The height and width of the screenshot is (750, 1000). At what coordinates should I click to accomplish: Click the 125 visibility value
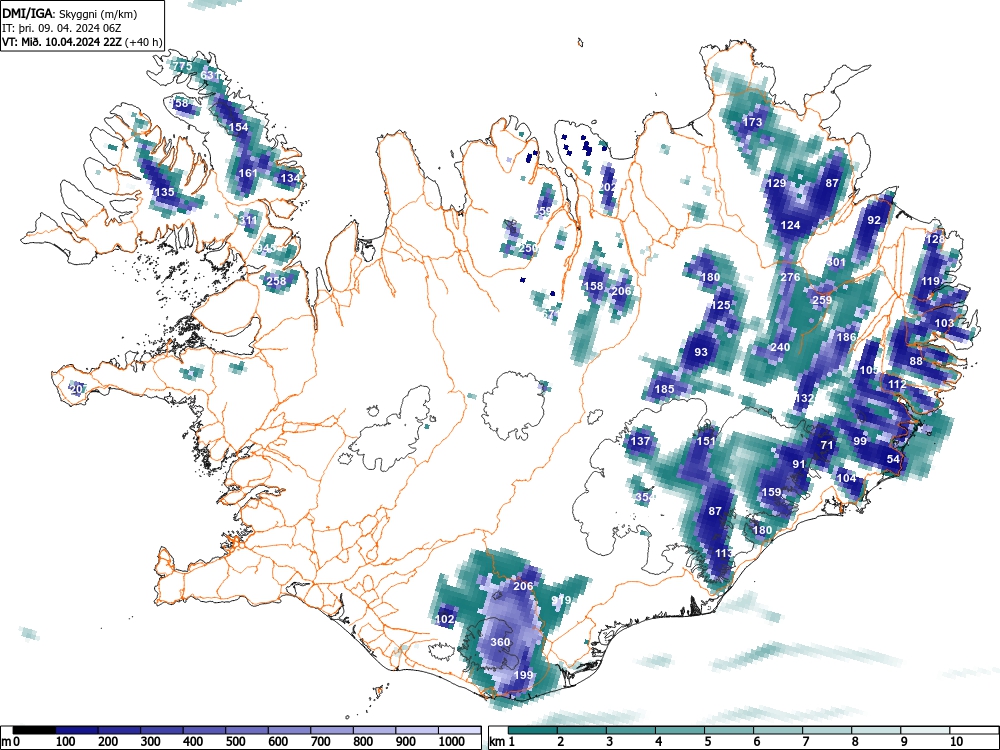(x=720, y=305)
